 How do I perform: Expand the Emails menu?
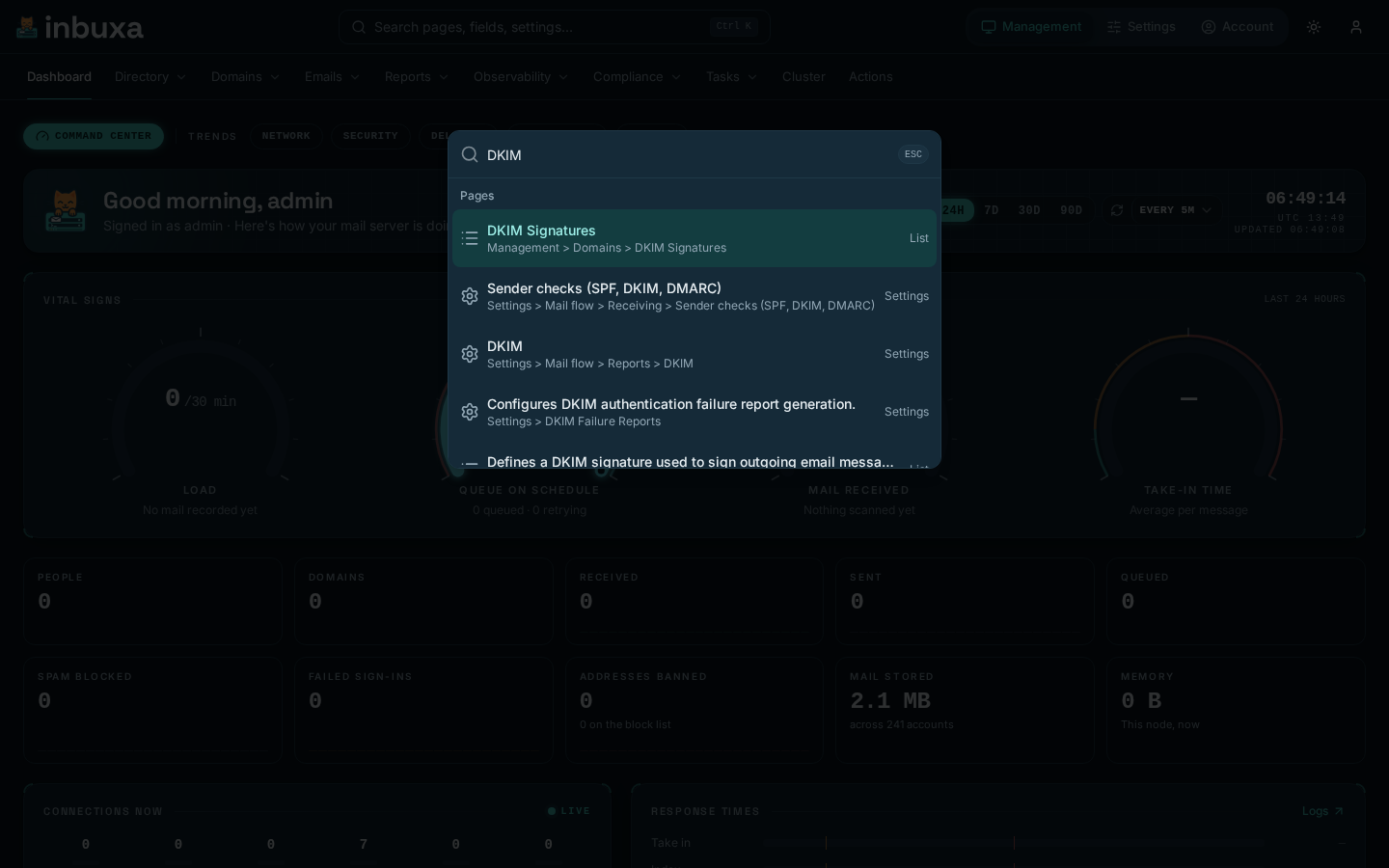tap(333, 77)
